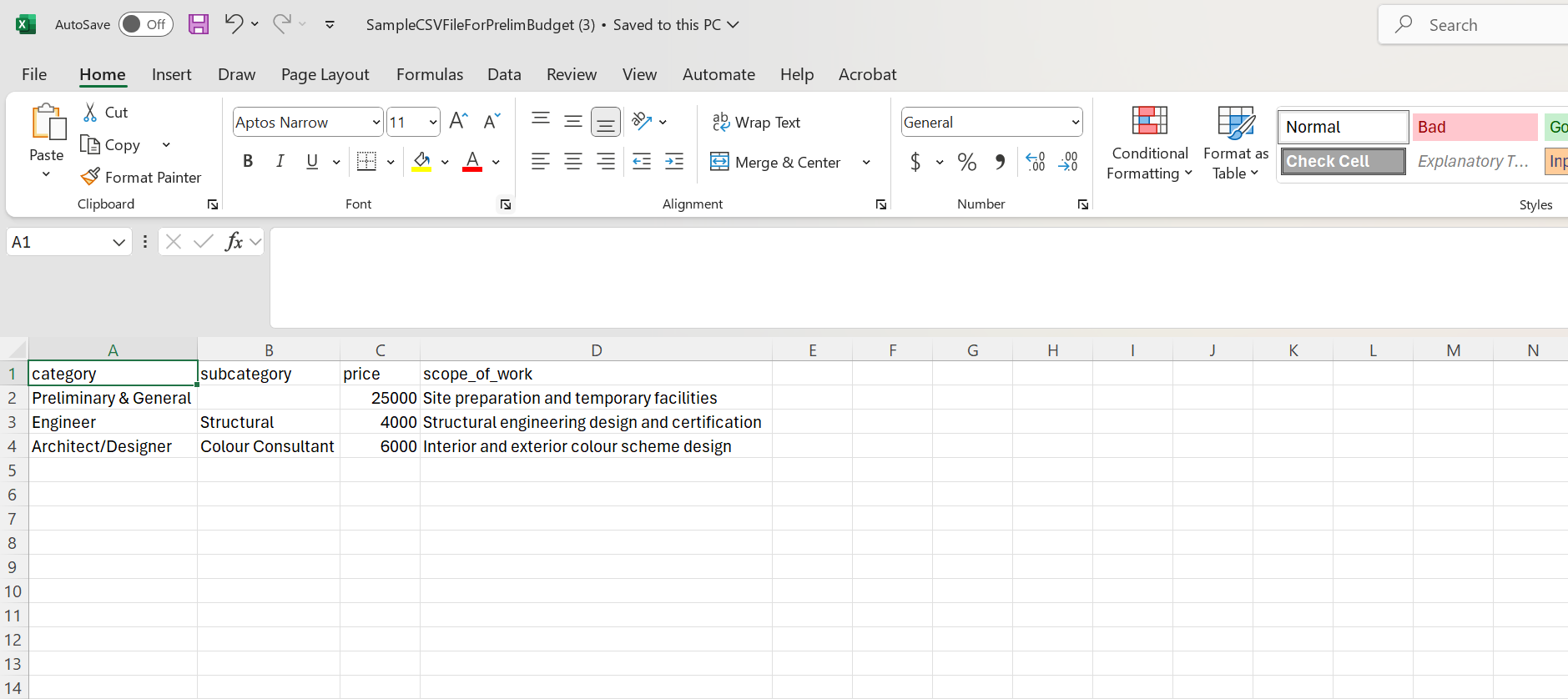Open the font name dropdown
This screenshot has height=699, width=1568.
[x=376, y=123]
